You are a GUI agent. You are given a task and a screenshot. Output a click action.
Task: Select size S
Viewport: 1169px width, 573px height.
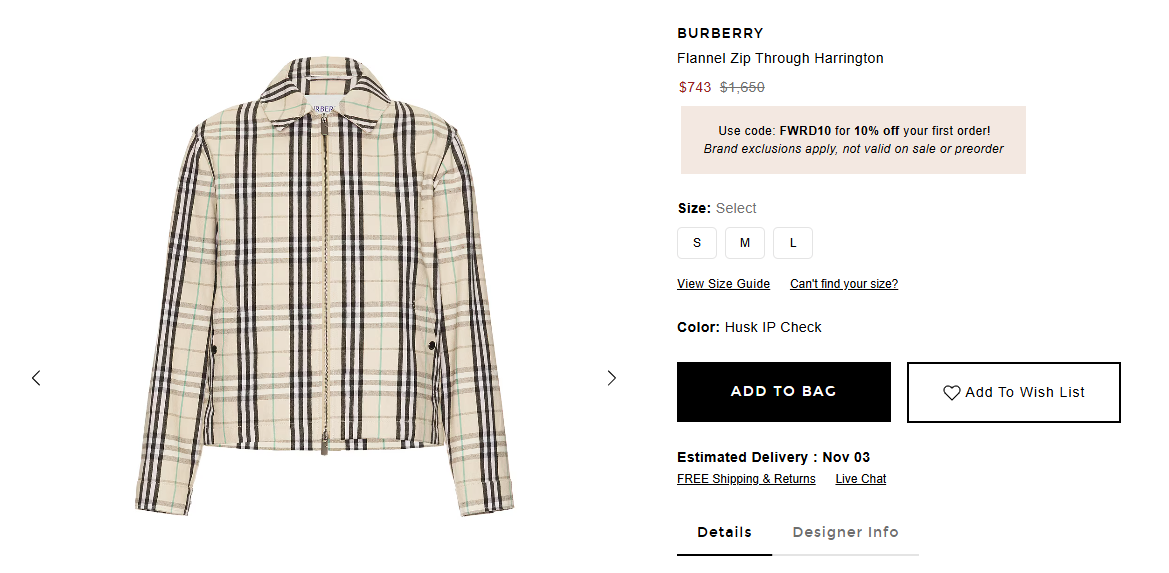(697, 243)
